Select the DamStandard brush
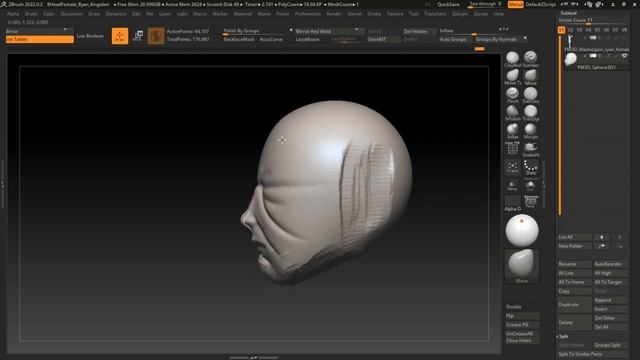 pyautogui.click(x=531, y=94)
